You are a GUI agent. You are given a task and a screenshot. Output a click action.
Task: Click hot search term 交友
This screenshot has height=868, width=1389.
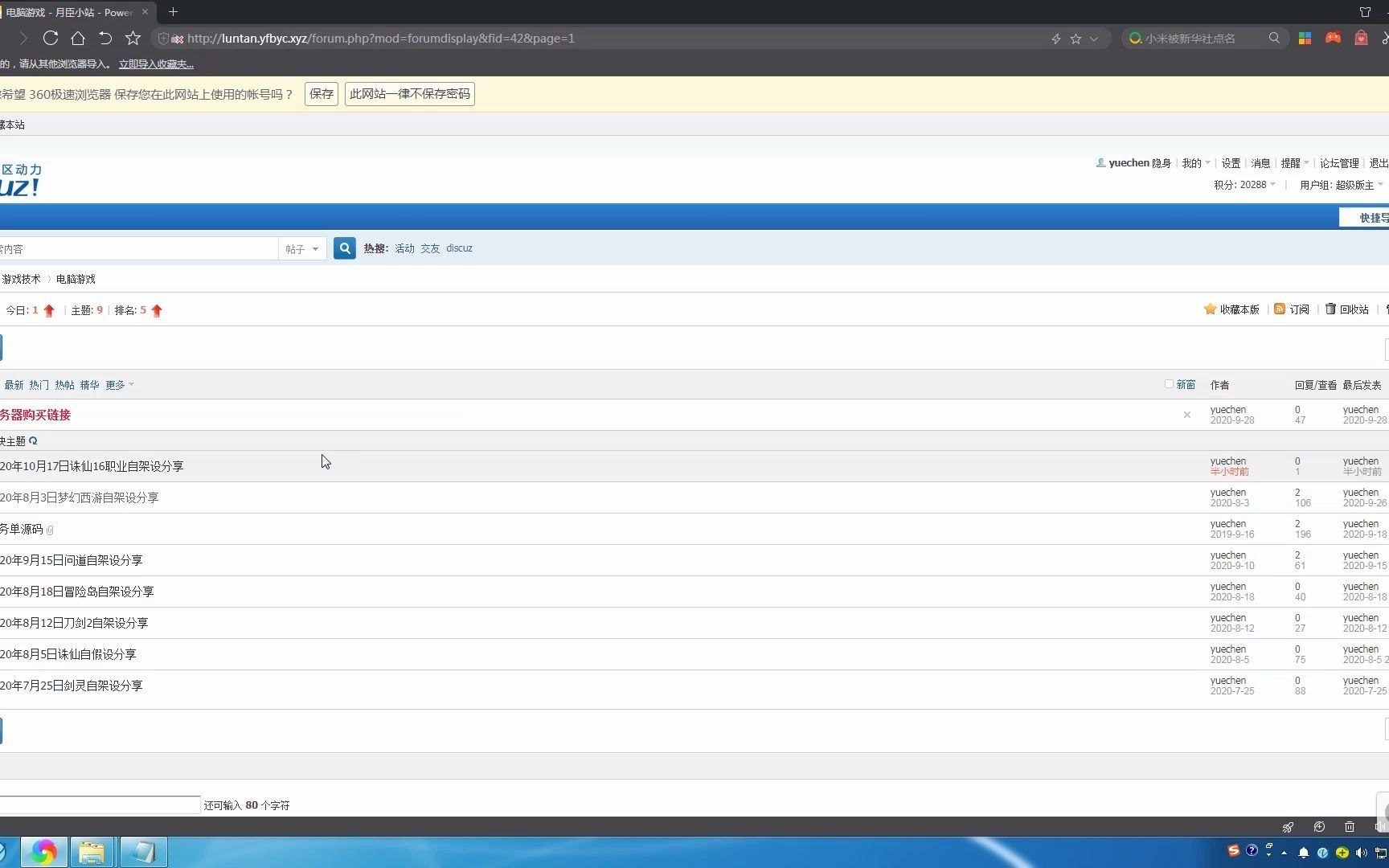430,248
